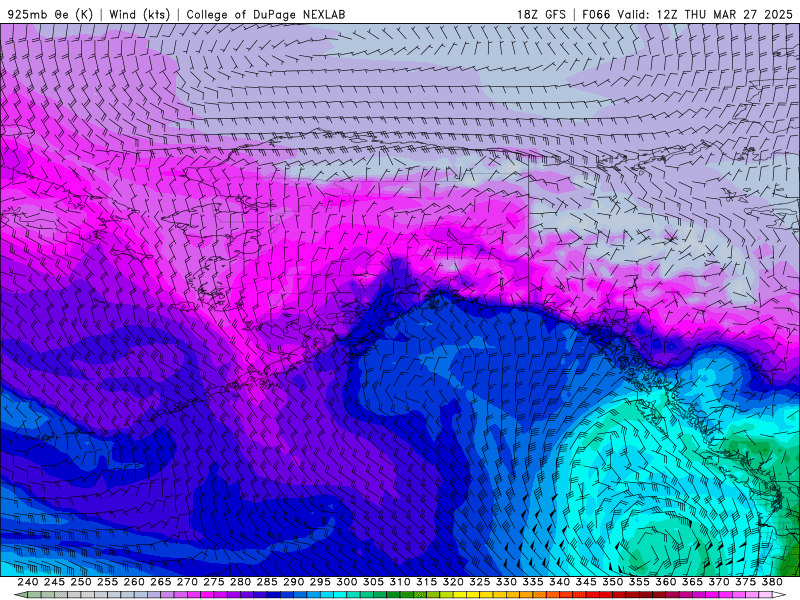Select the 345 color scale value
This screenshot has width=800, height=600.
pos(585,582)
